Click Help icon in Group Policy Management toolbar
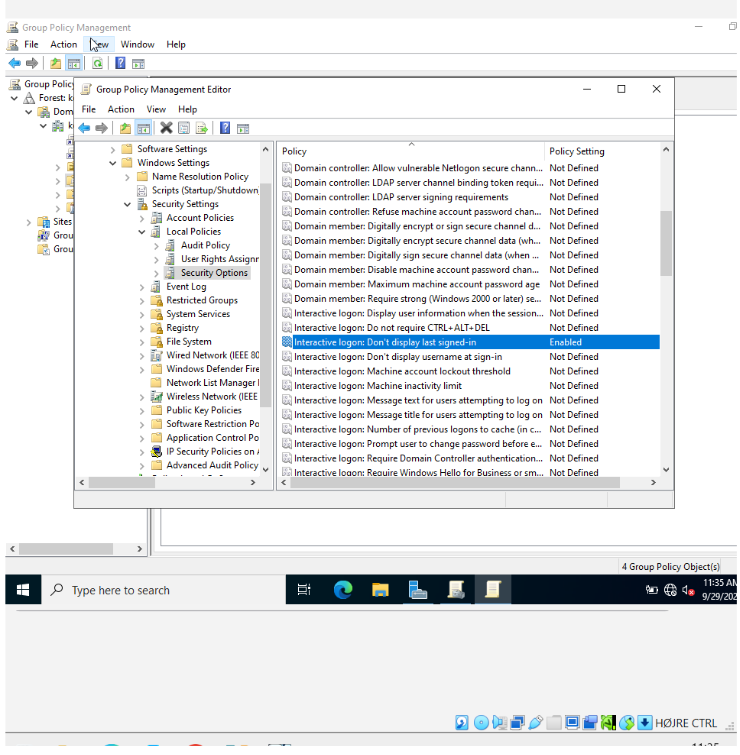740x755 pixels. click(x=120, y=63)
